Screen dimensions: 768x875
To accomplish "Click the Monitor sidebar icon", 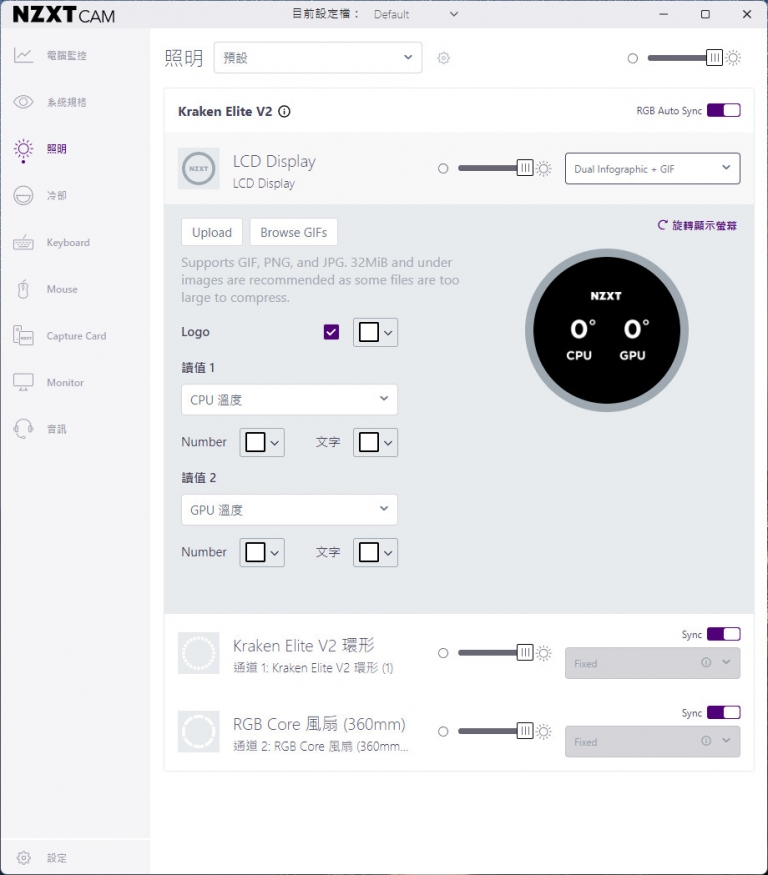I will [23, 382].
